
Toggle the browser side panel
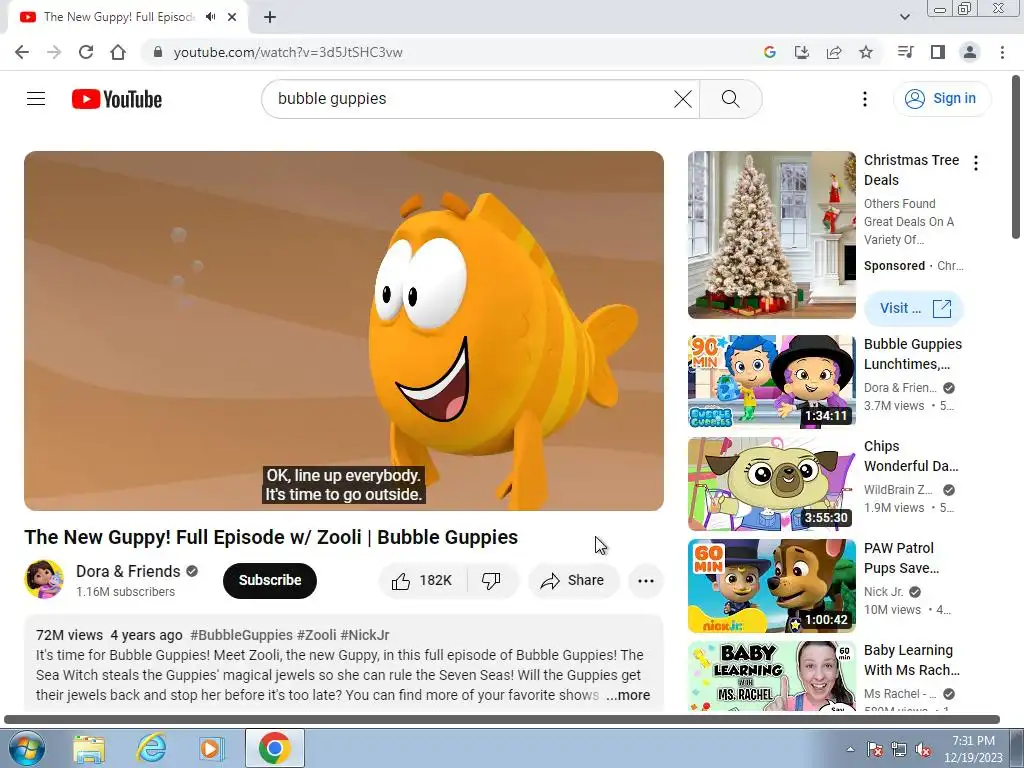pyautogui.click(x=938, y=52)
